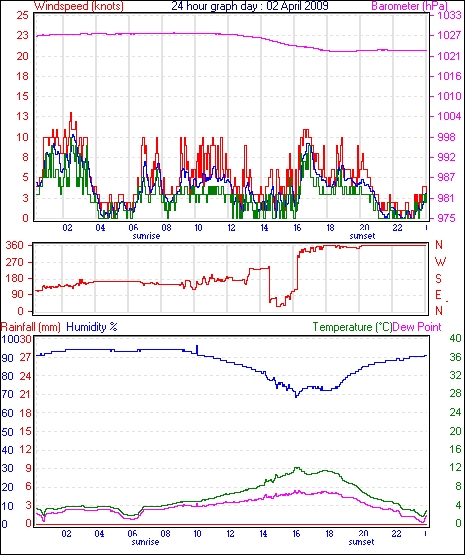The image size is (465, 556).
Task: Click the 360 degree wind direction label
Action: click(x=14, y=245)
